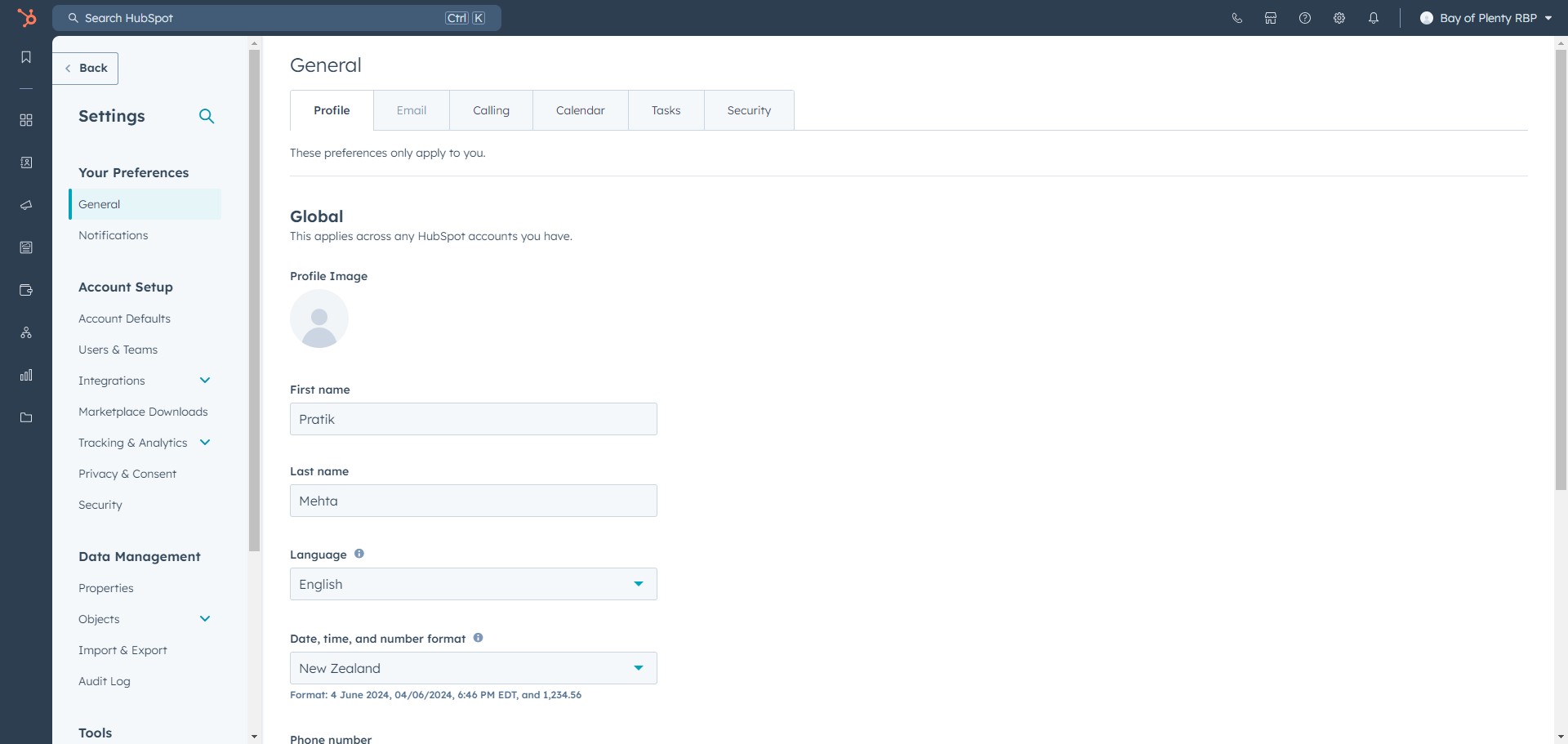The width and height of the screenshot is (1568, 744).
Task: Open the Help question-mark icon
Action: coord(1304,17)
